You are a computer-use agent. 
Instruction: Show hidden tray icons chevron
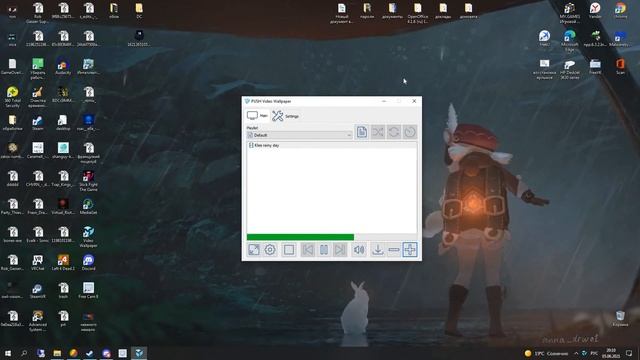point(576,353)
